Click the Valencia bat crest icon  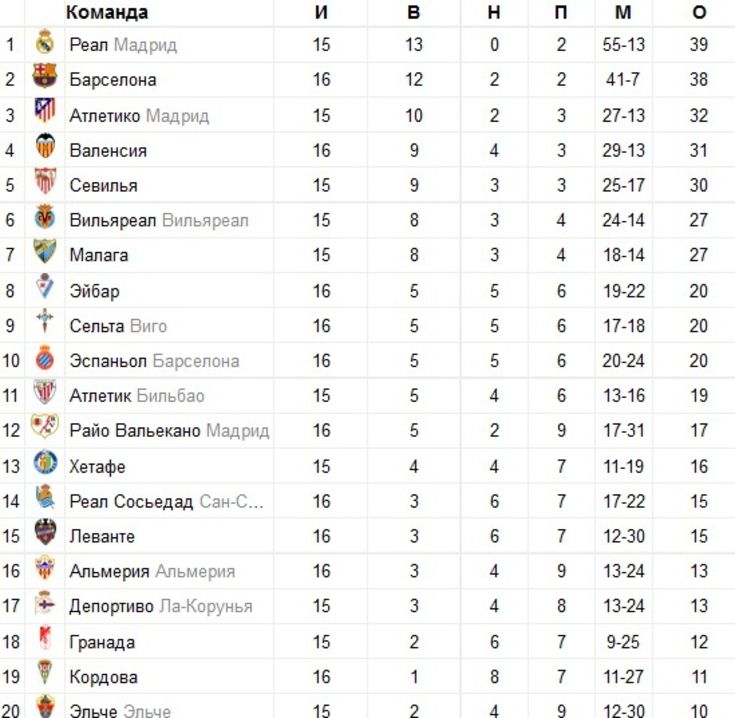pos(45,146)
